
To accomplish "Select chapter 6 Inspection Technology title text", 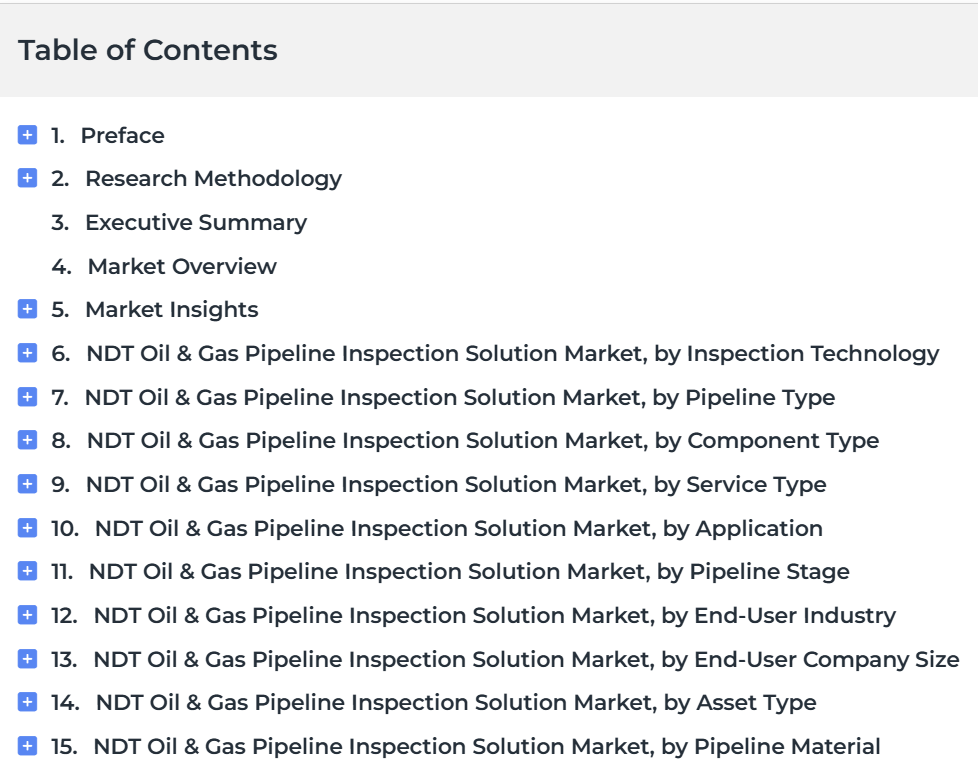I will (x=512, y=354).
